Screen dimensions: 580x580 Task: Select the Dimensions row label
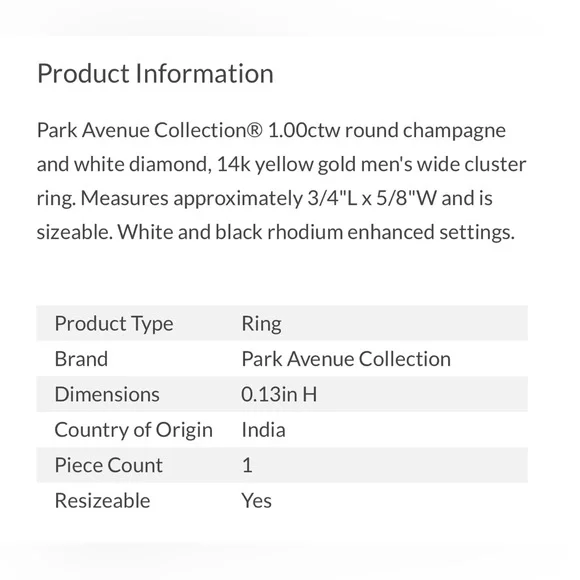[x=107, y=394]
